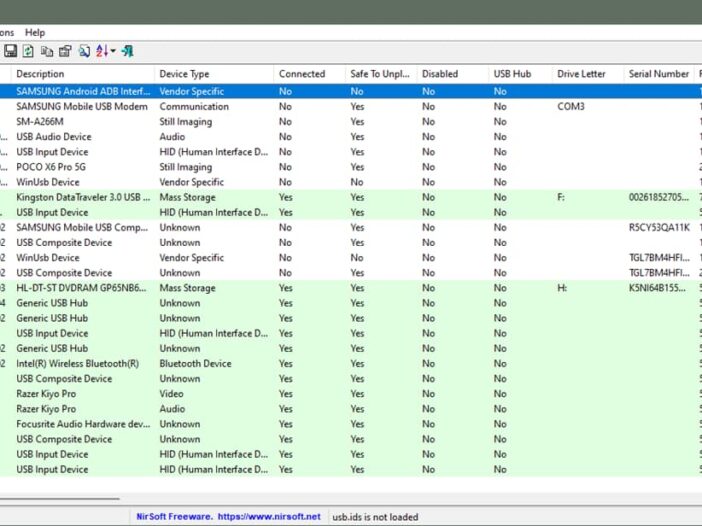
Task: Select the Razer Kiyo Pro Video row
Action: point(351,394)
